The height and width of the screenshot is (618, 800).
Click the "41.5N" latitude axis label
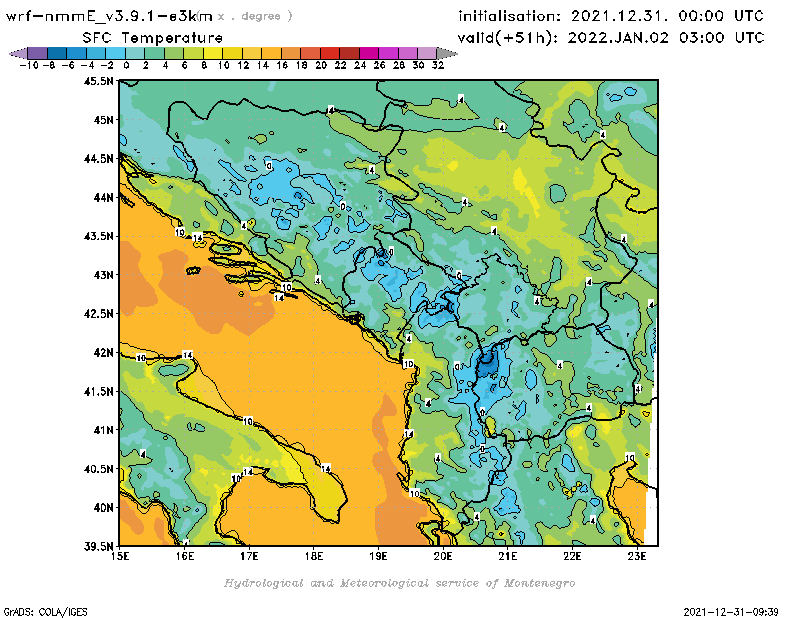click(98, 391)
